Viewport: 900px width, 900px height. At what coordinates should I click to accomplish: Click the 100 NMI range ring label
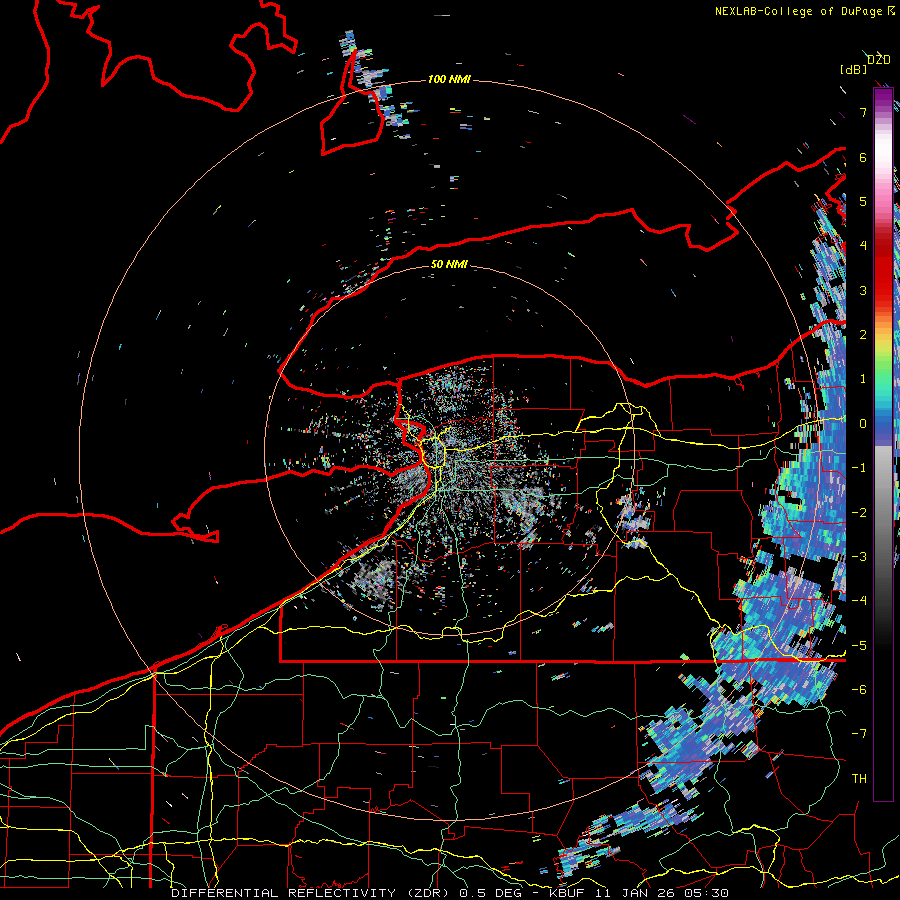pyautogui.click(x=449, y=79)
